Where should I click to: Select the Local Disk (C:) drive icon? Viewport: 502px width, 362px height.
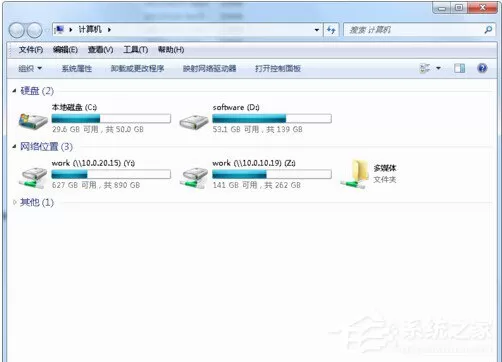[x=33, y=121]
